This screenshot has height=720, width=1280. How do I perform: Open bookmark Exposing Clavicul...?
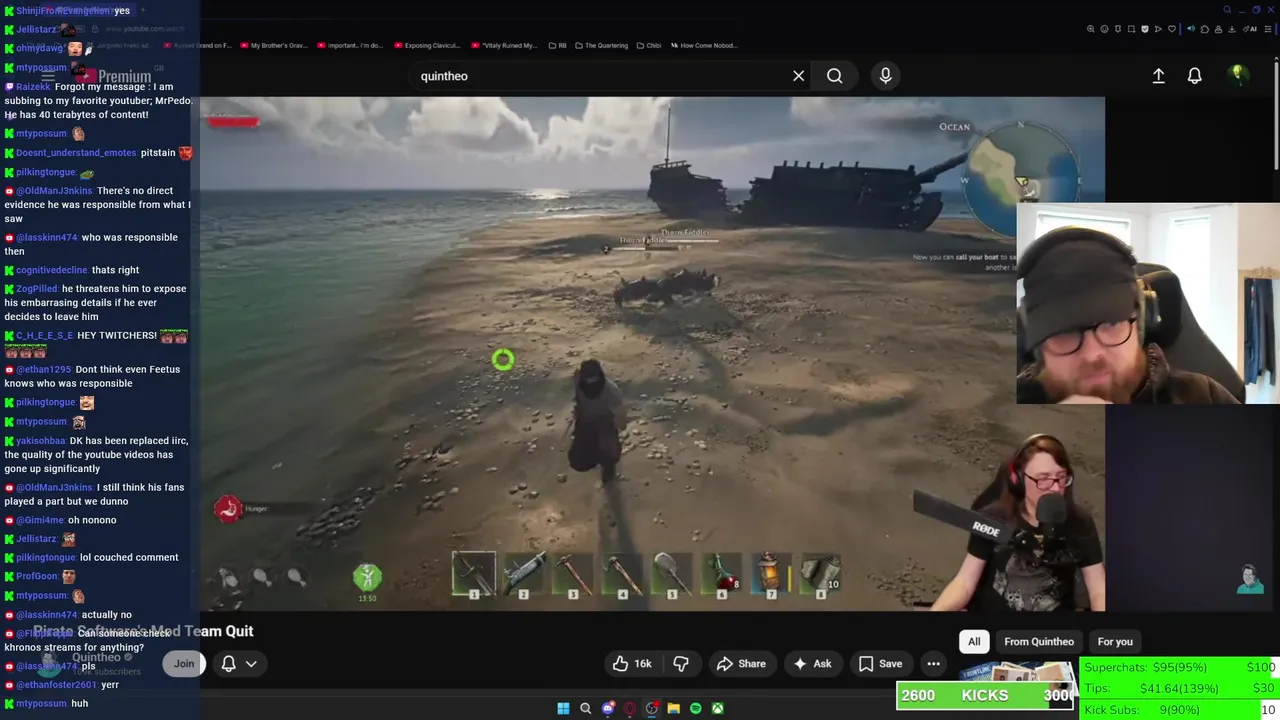tap(428, 45)
